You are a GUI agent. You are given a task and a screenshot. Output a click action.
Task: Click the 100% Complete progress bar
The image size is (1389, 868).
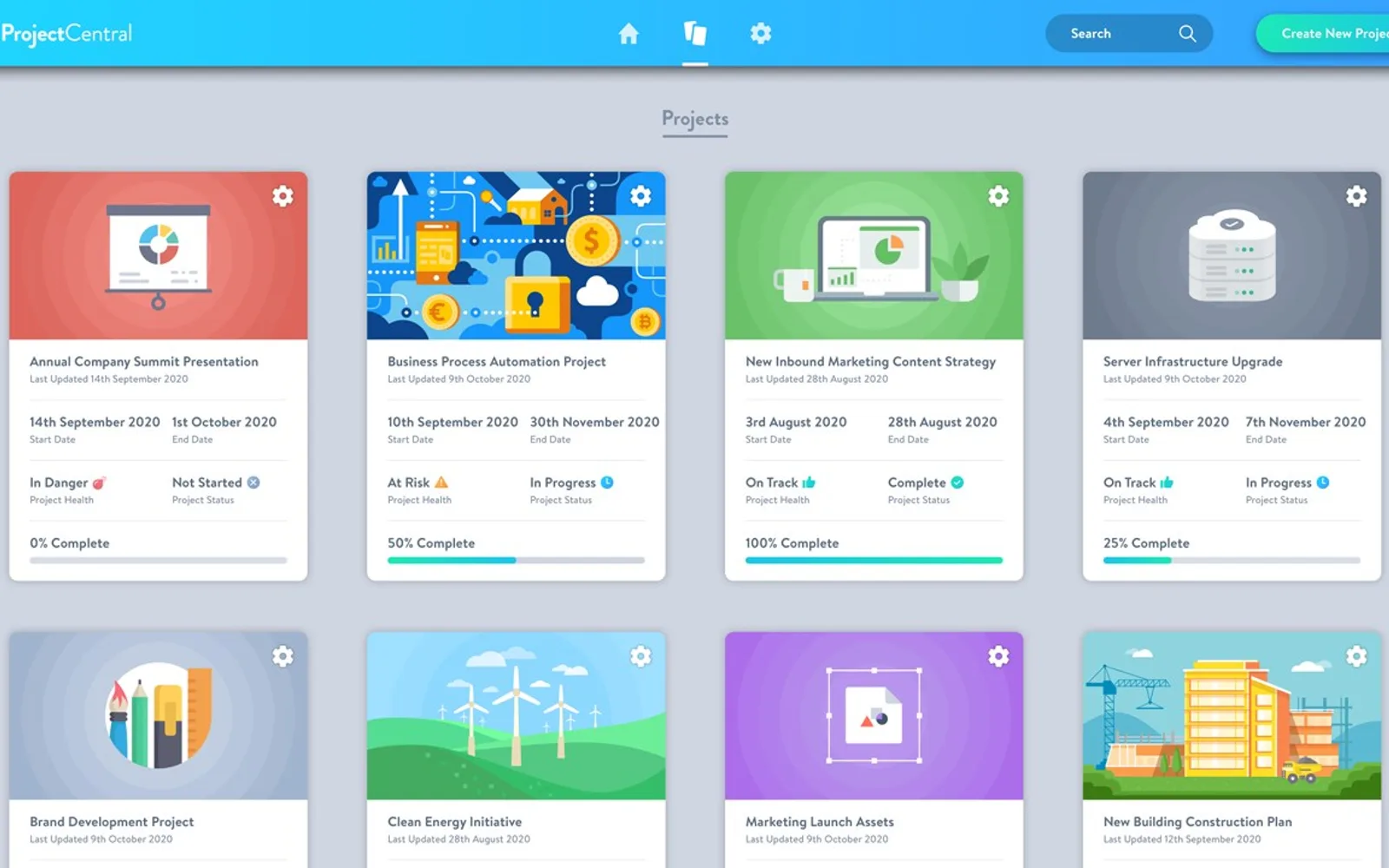pos(874,561)
